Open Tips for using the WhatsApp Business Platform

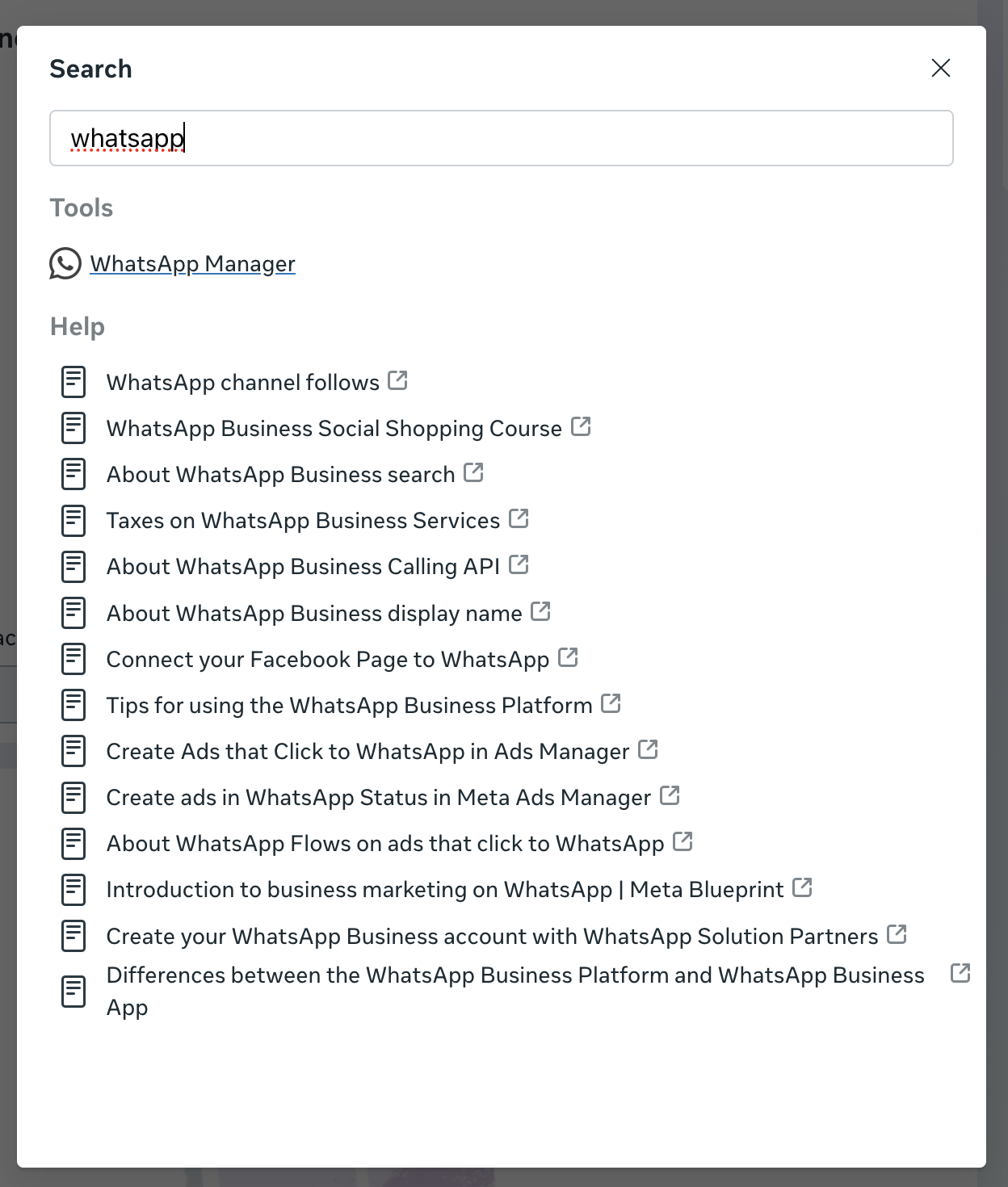point(349,706)
